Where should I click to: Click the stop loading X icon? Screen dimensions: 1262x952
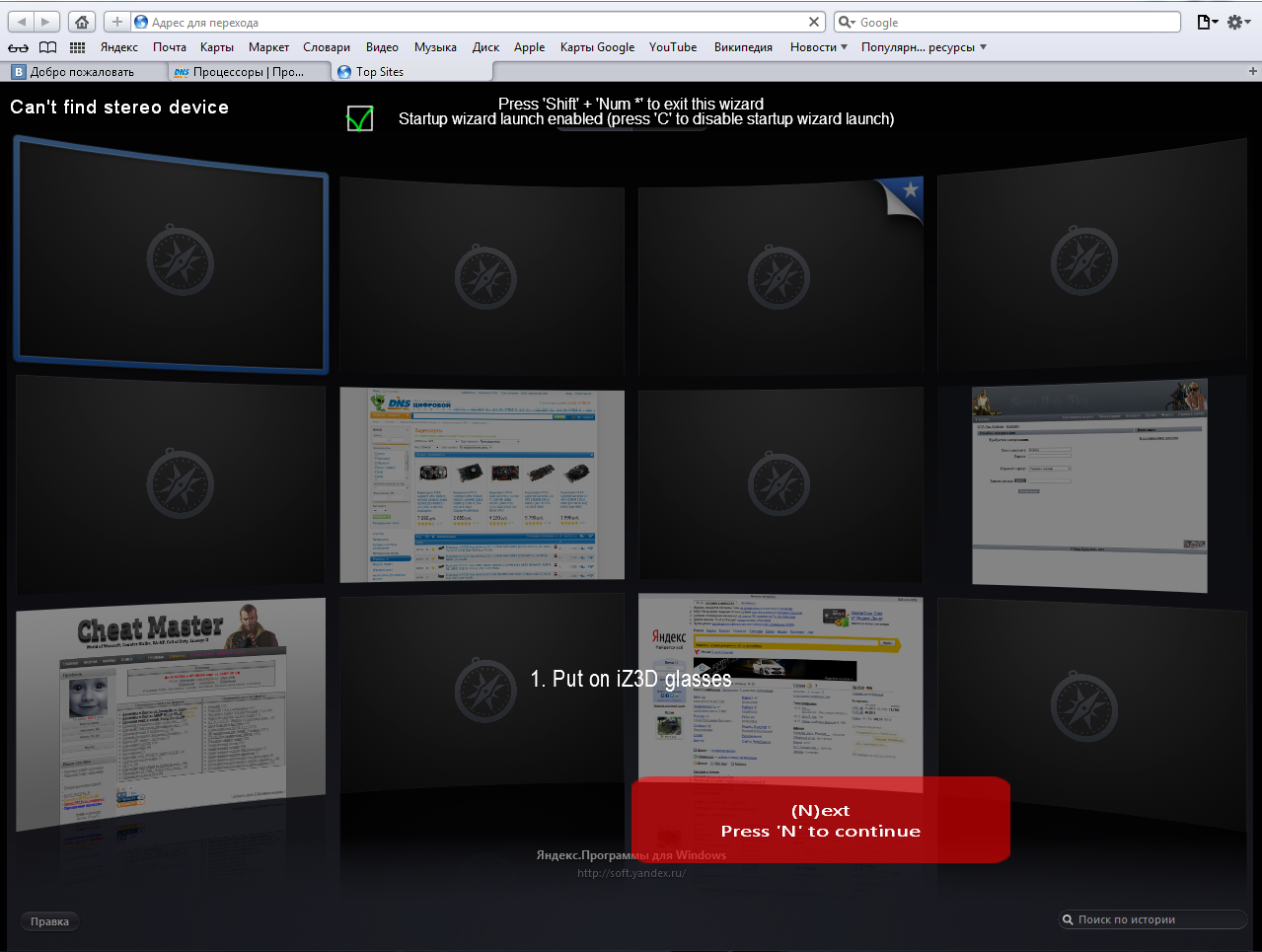click(x=814, y=22)
